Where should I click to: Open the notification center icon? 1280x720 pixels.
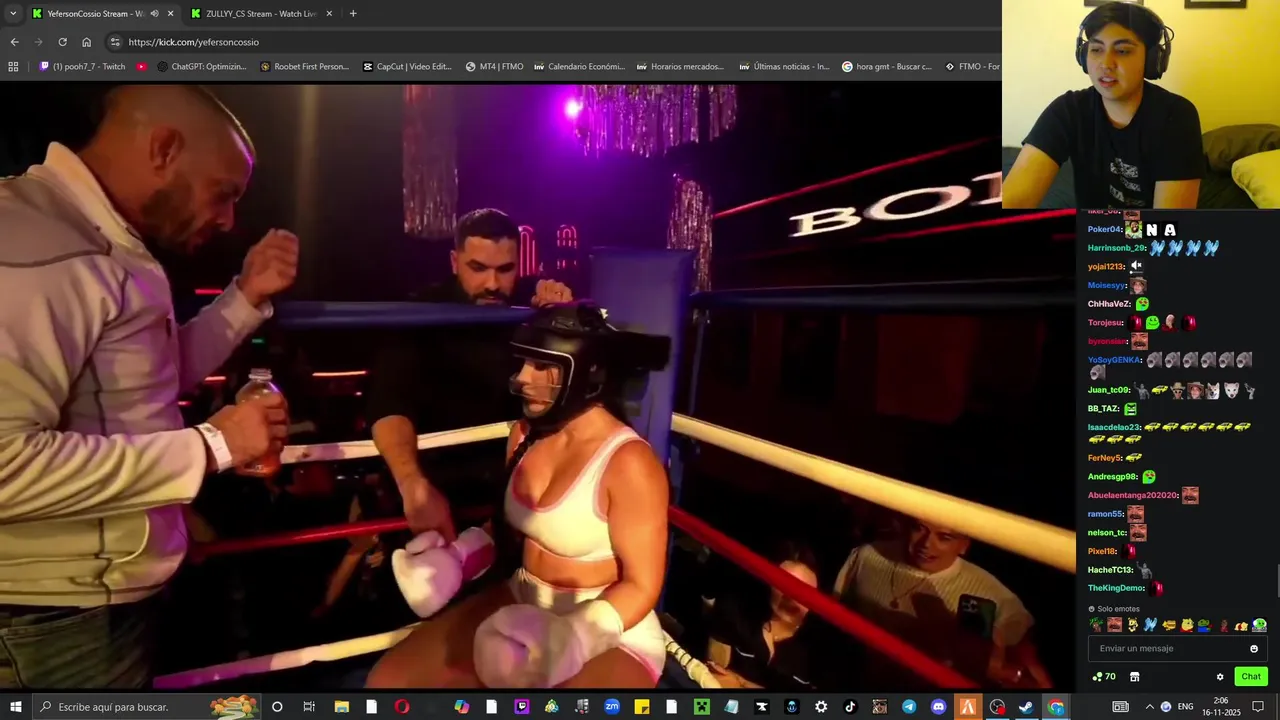click(1258, 707)
